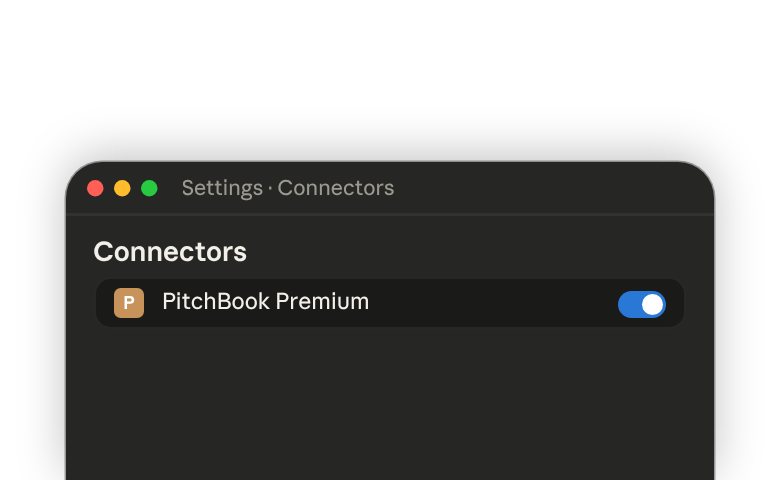The image size is (780, 480).
Task: Click the empty dark panel below connectors list
Action: pos(390,403)
